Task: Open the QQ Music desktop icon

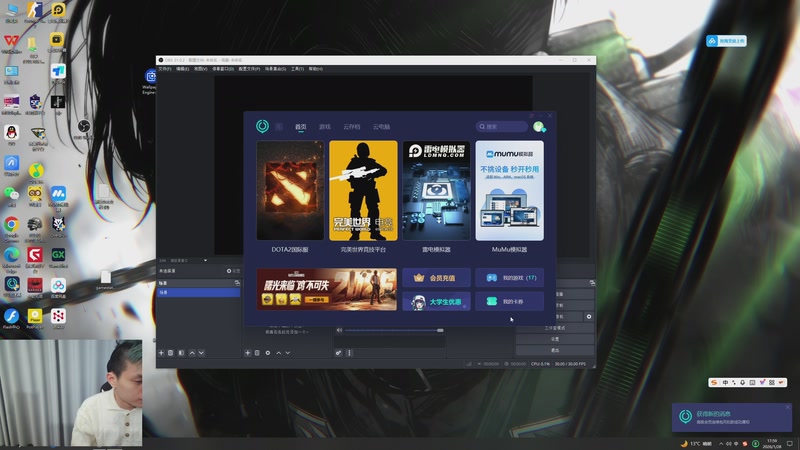Action: point(36,173)
